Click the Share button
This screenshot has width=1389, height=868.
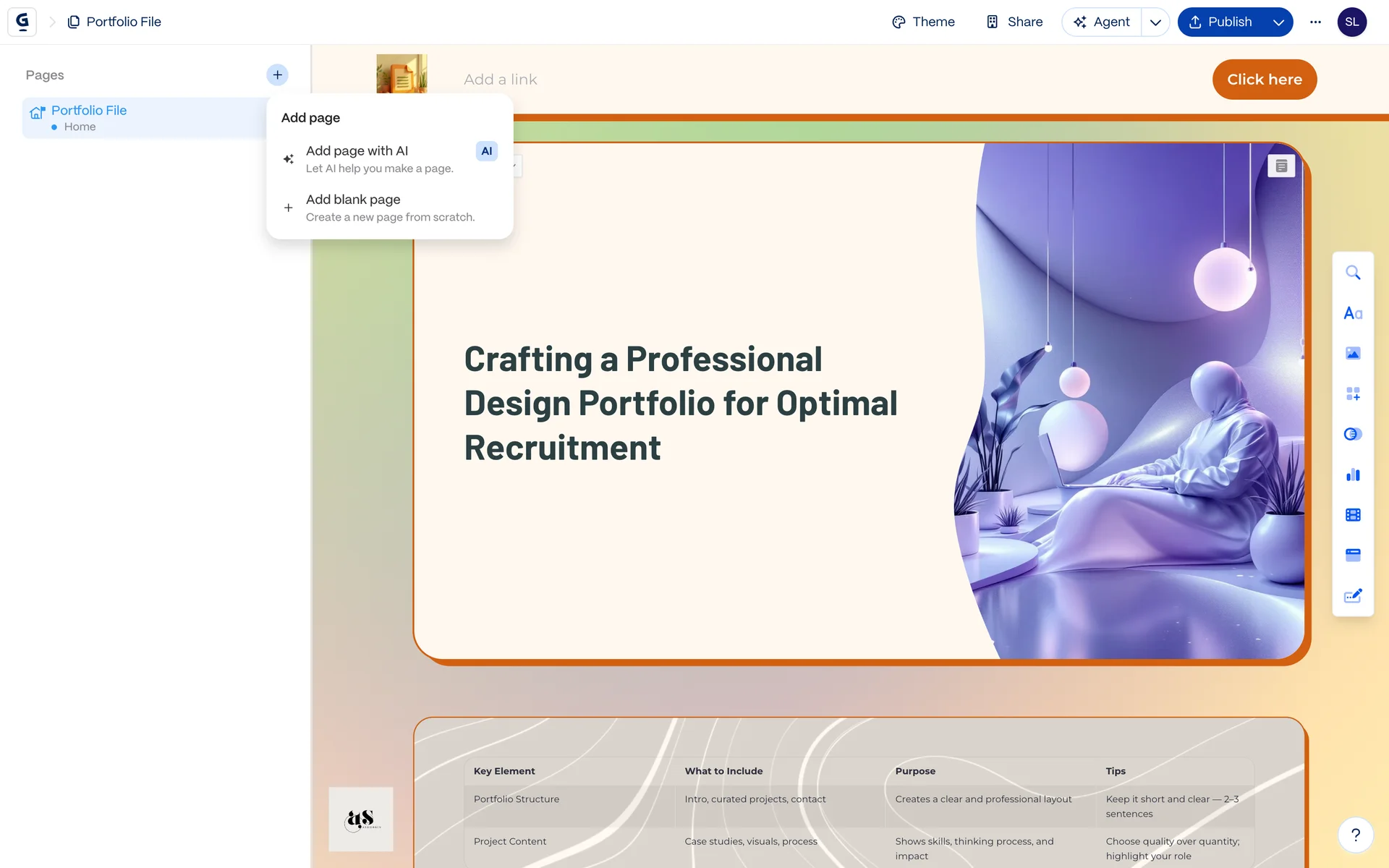pos(1014,22)
